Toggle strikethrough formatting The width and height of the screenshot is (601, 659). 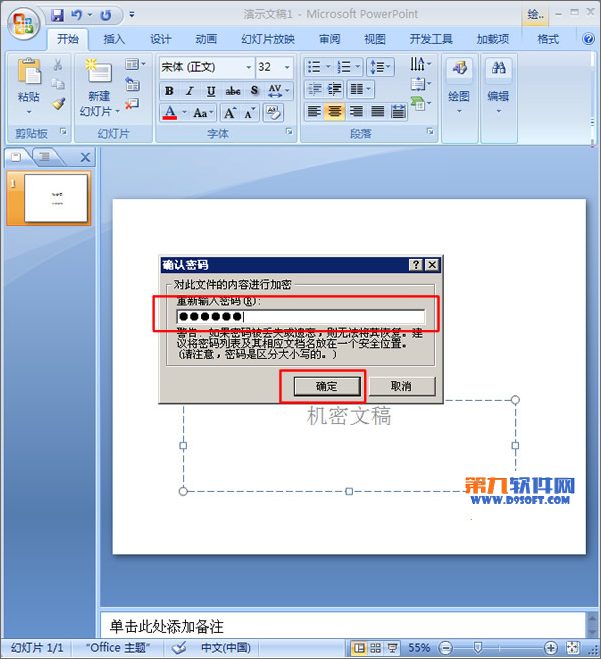pyautogui.click(x=233, y=91)
